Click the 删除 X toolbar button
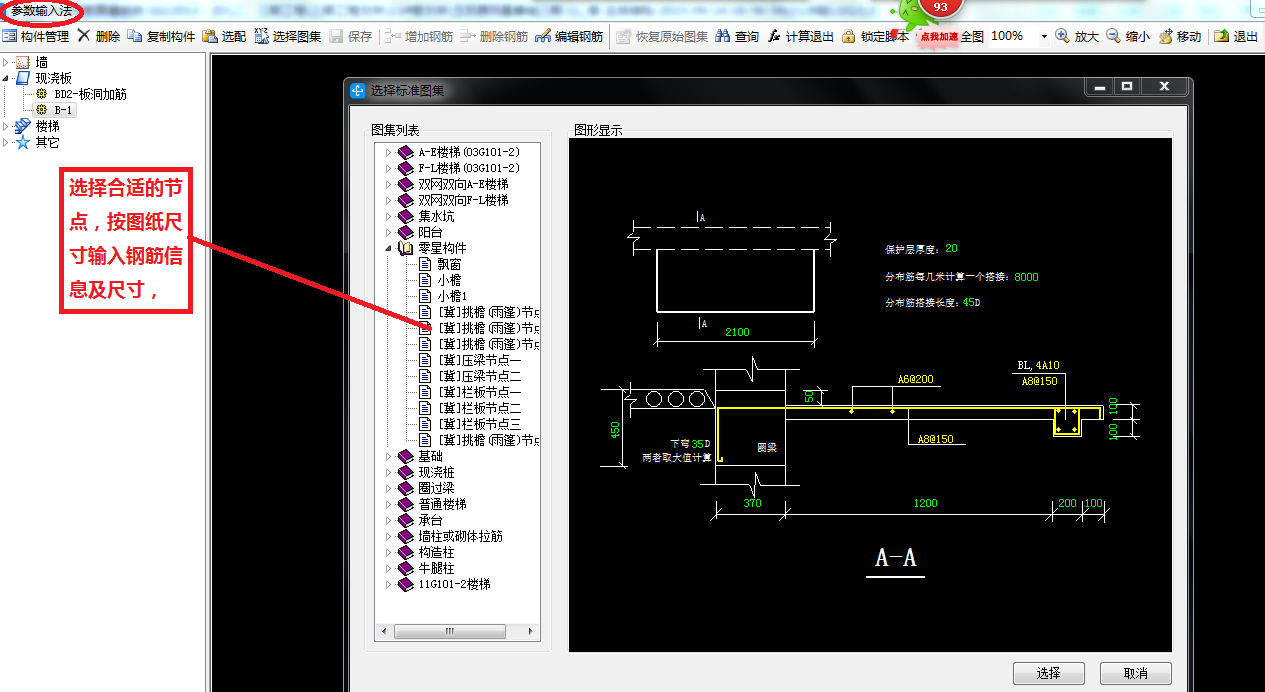 point(99,36)
